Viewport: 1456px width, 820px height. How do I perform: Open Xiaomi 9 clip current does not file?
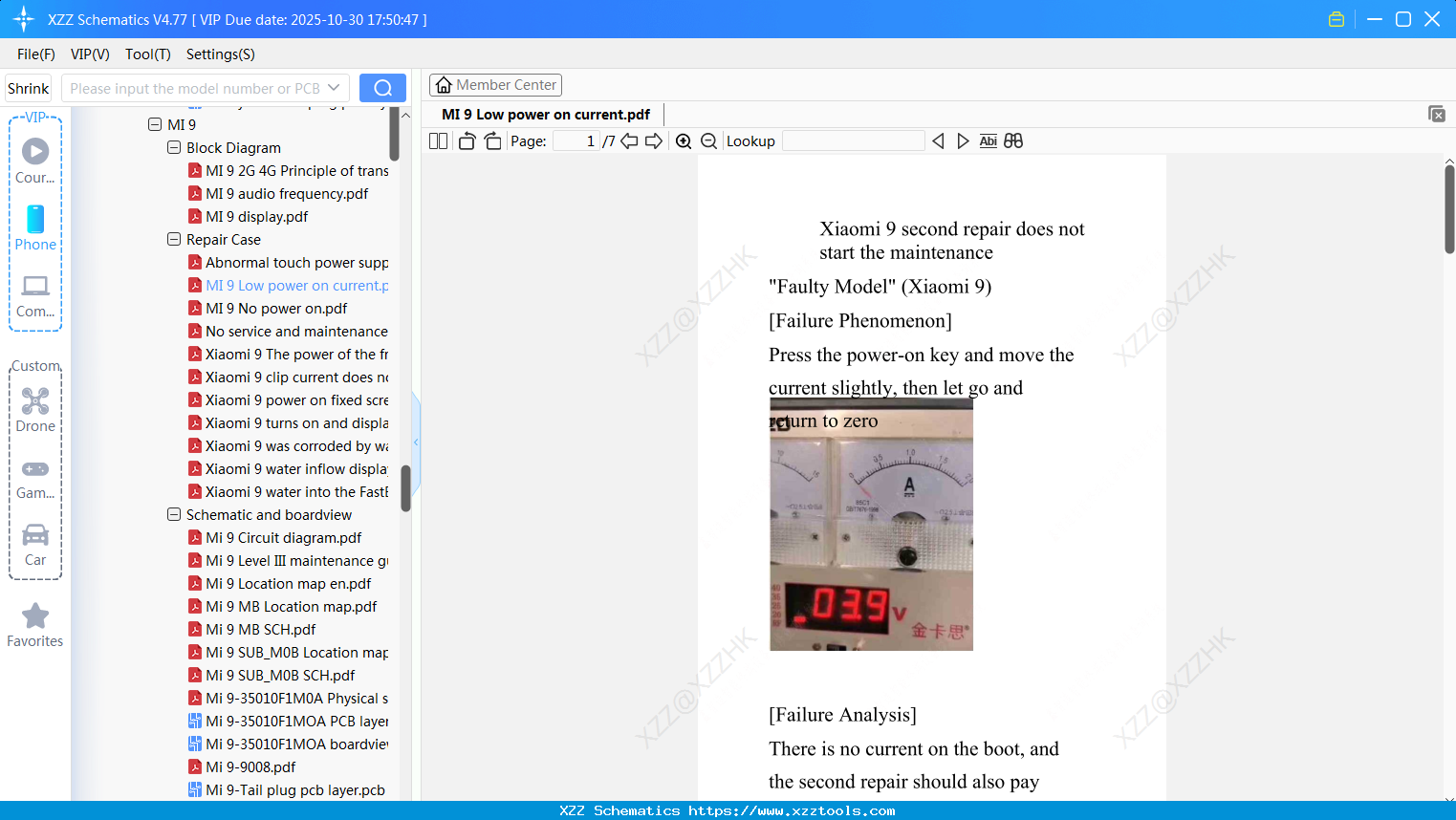289,377
